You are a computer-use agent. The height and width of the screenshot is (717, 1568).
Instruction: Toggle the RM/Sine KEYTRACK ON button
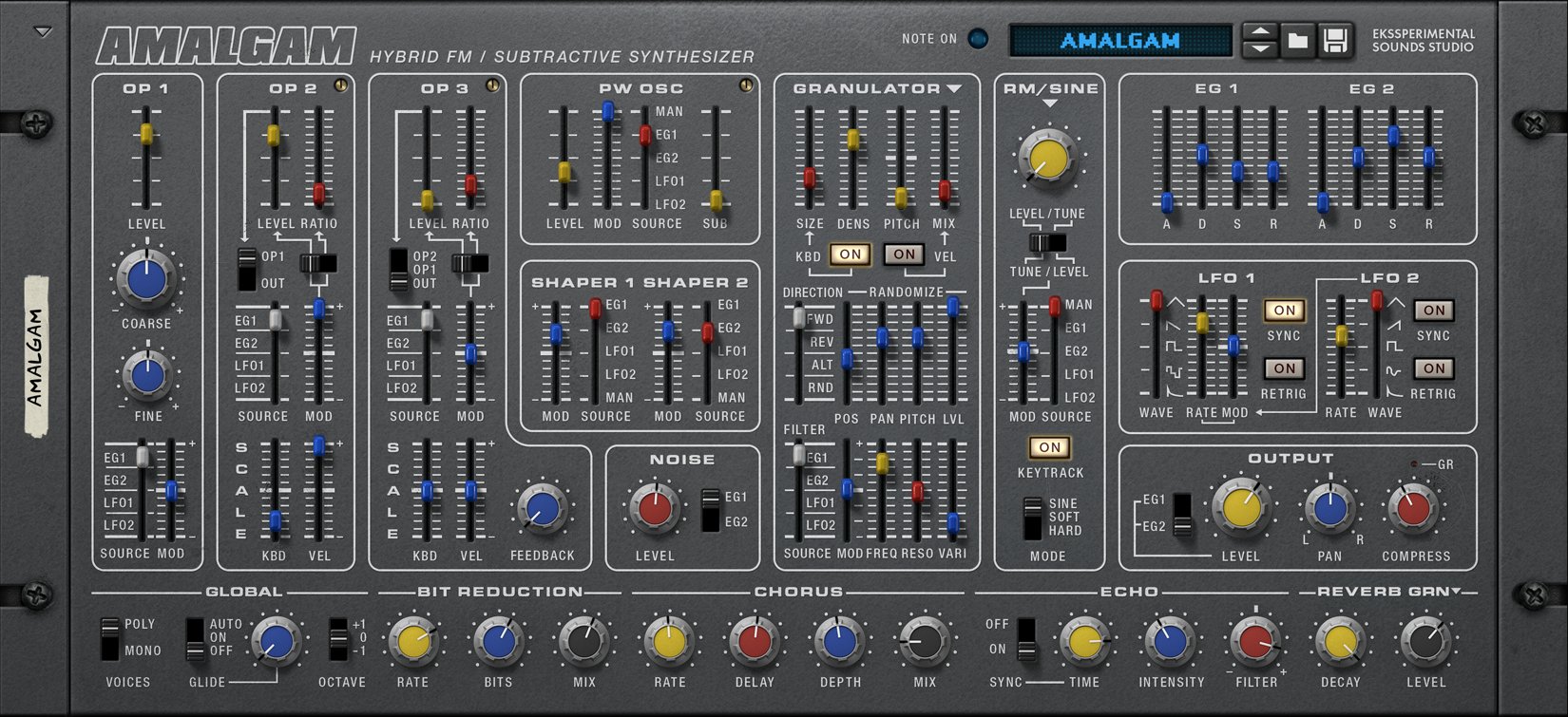(1049, 447)
